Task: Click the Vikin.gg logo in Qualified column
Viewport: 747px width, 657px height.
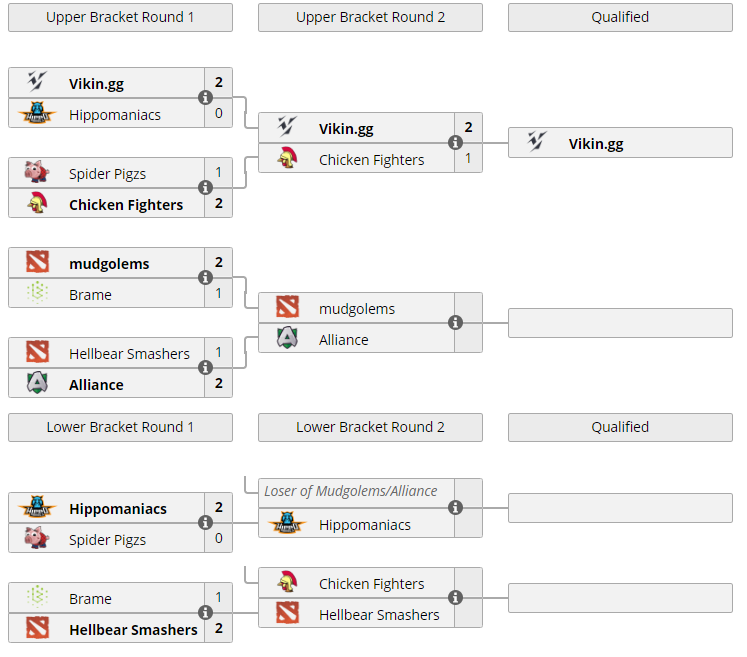Action: point(537,143)
